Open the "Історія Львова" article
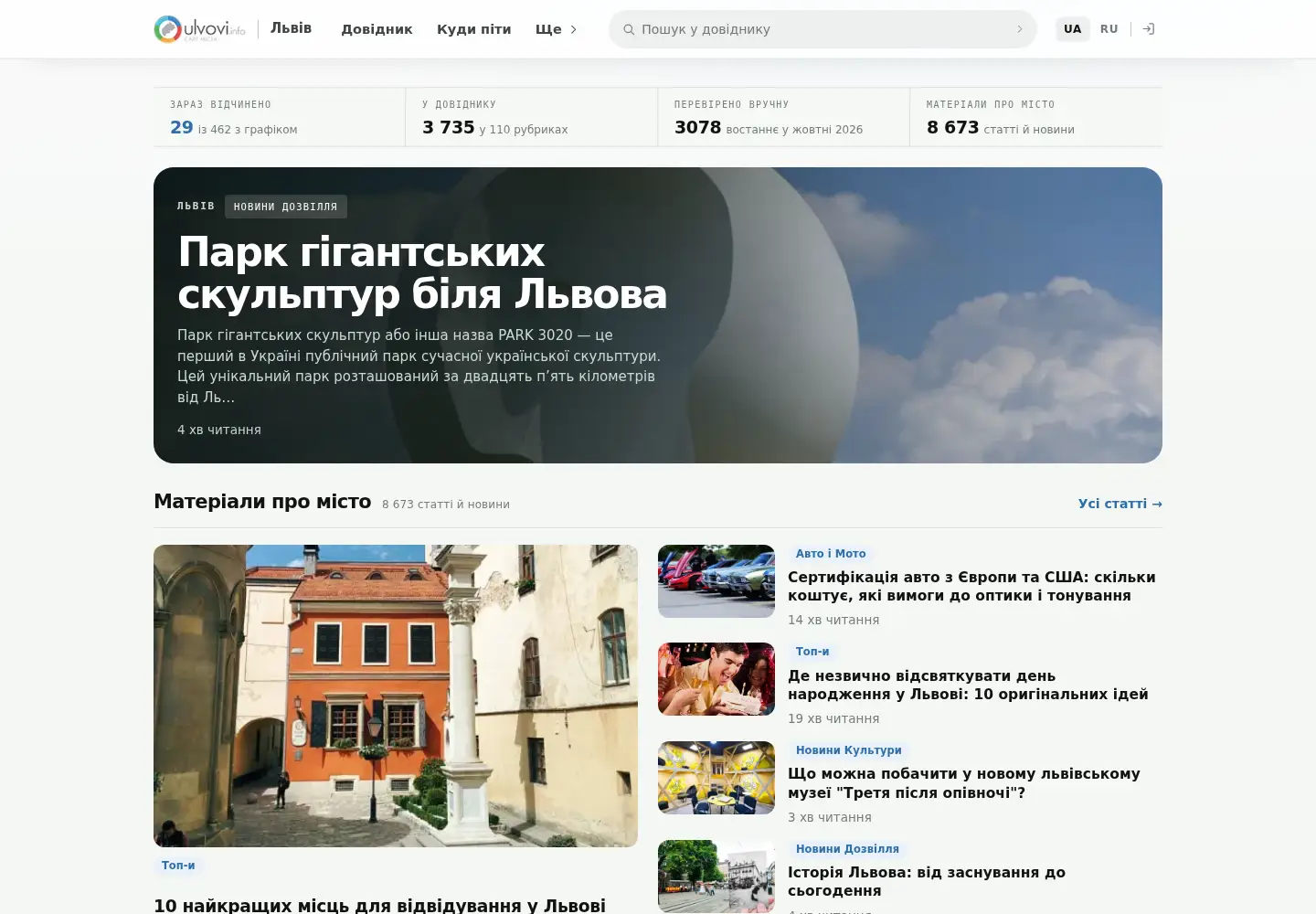The image size is (1316, 914). coord(927,881)
